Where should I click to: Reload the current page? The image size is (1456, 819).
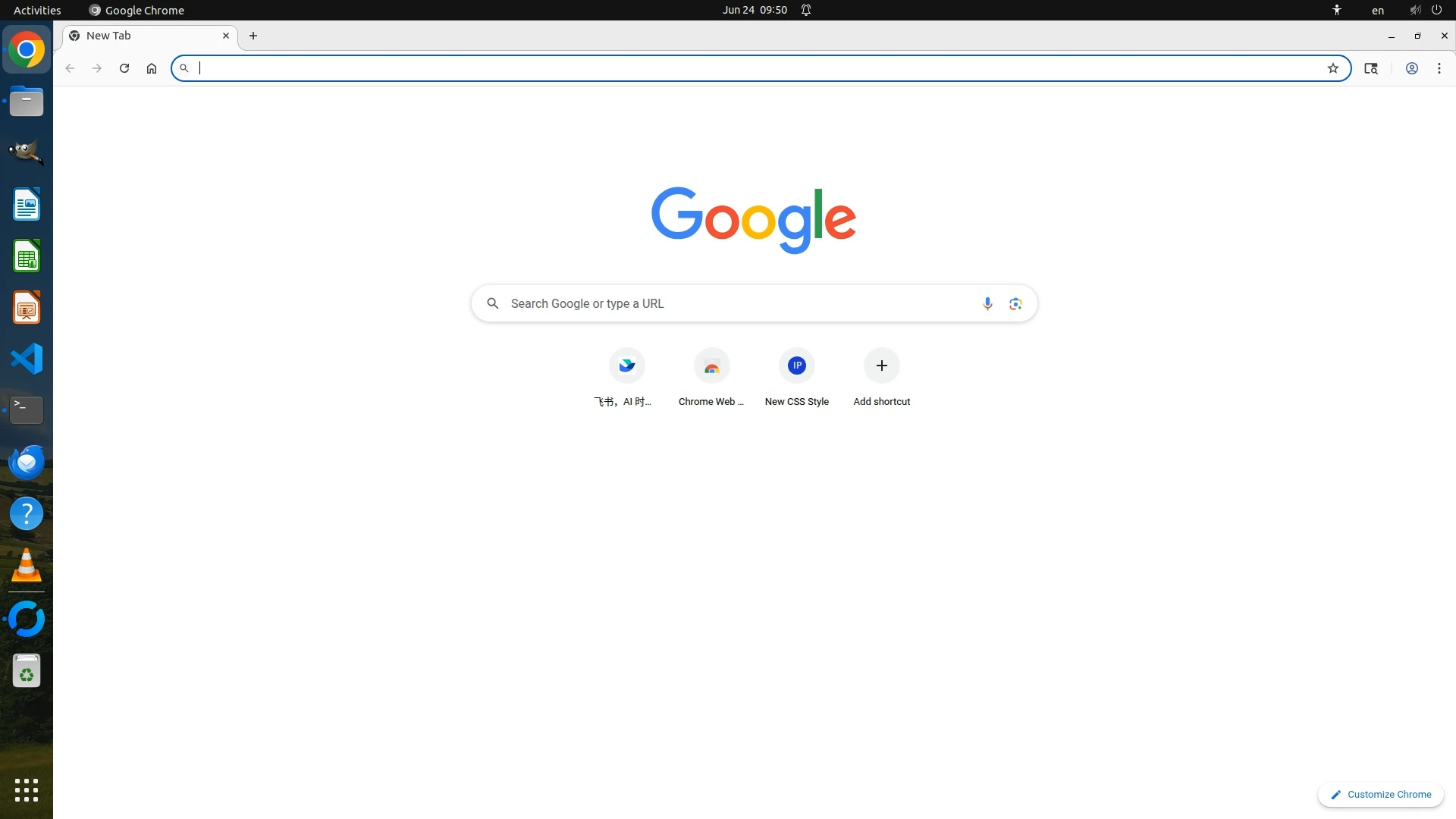[124, 68]
